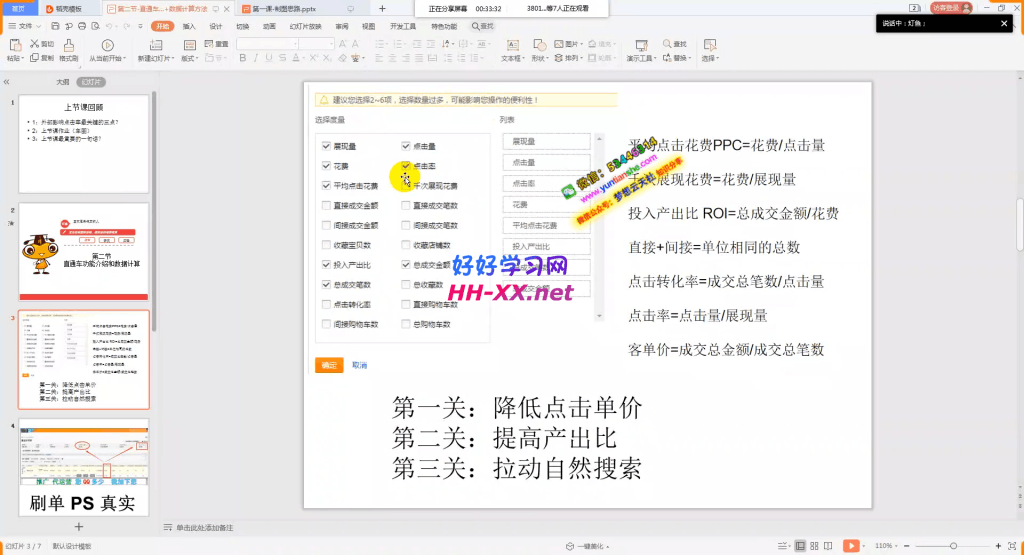This screenshot has height=555, width=1024.
Task: Click the zoom slider handle
Action: pyautogui.click(x=953, y=546)
